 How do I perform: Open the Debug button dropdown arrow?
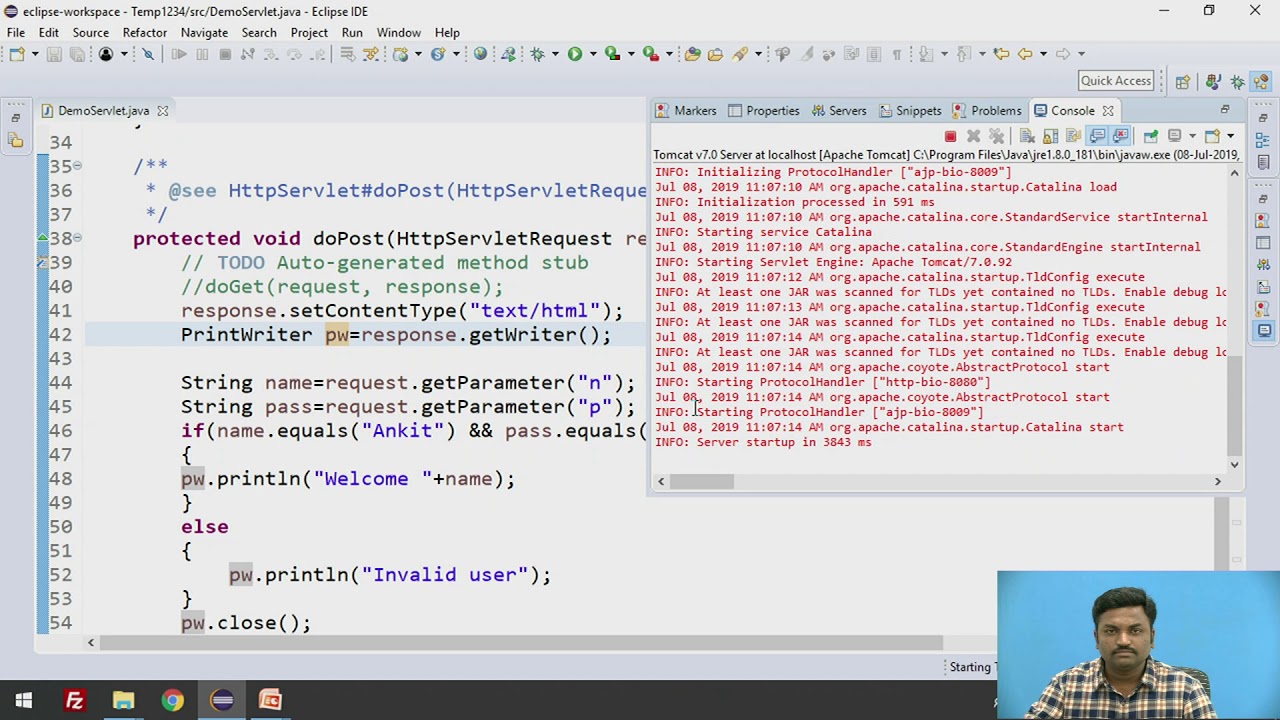[555, 54]
